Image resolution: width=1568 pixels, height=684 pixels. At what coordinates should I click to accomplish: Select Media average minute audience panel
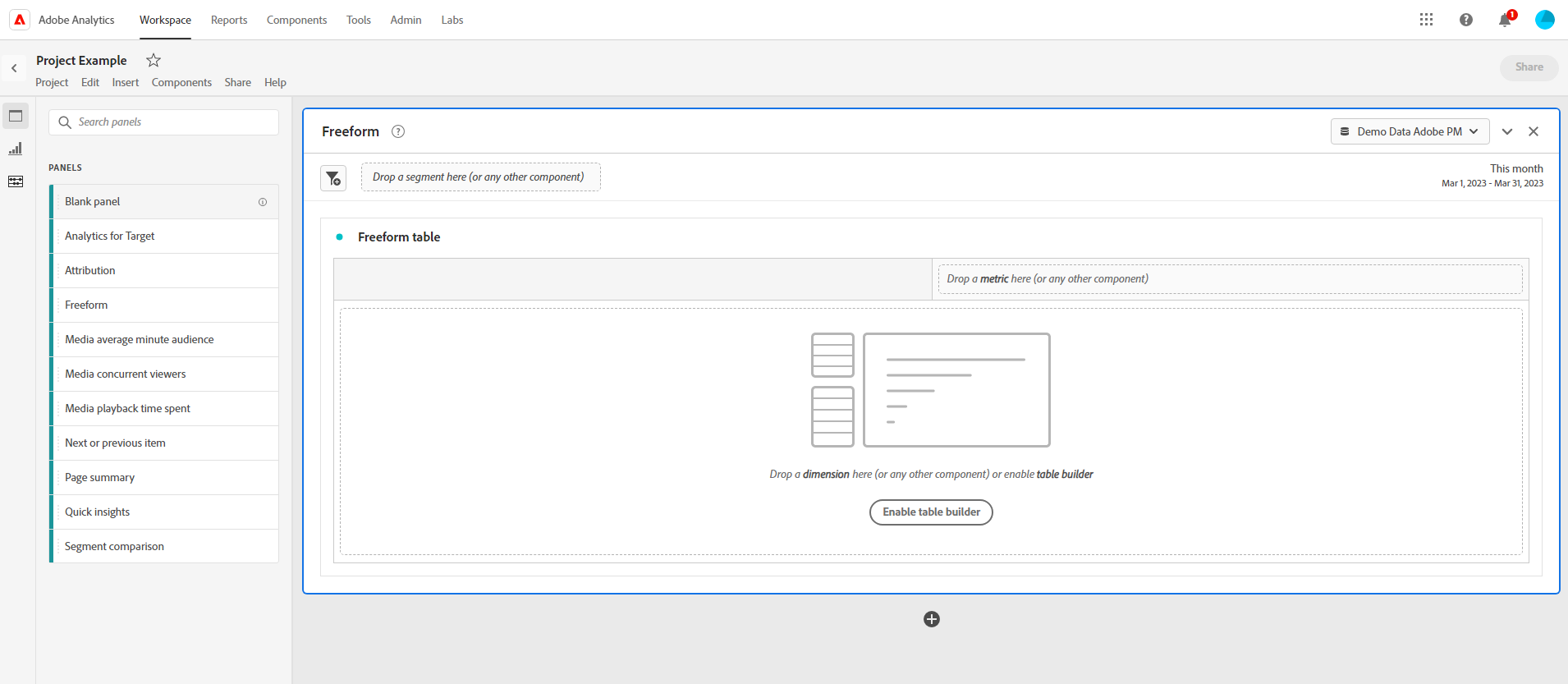tap(164, 340)
